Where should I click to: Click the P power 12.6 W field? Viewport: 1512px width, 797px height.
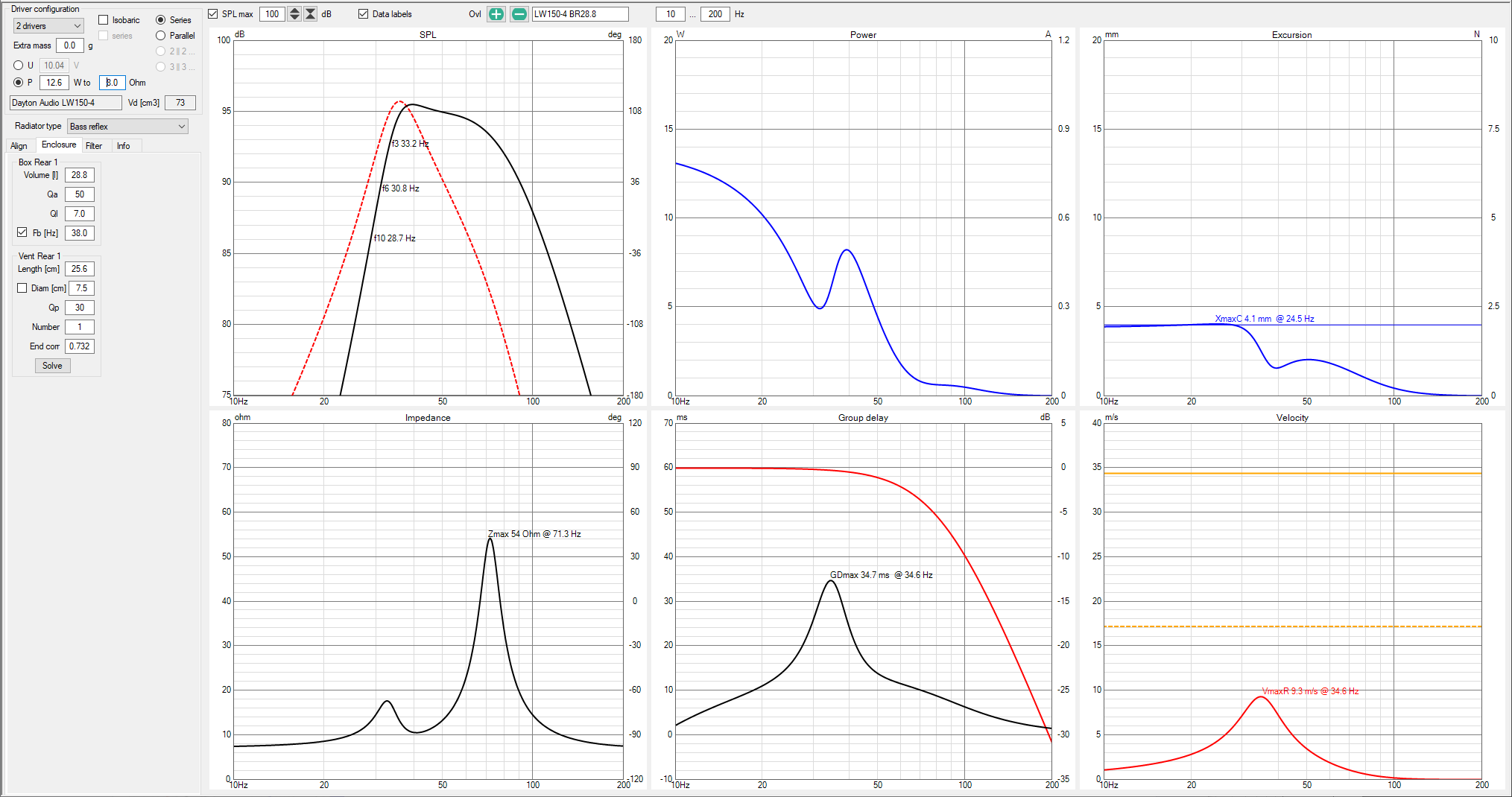pos(54,83)
